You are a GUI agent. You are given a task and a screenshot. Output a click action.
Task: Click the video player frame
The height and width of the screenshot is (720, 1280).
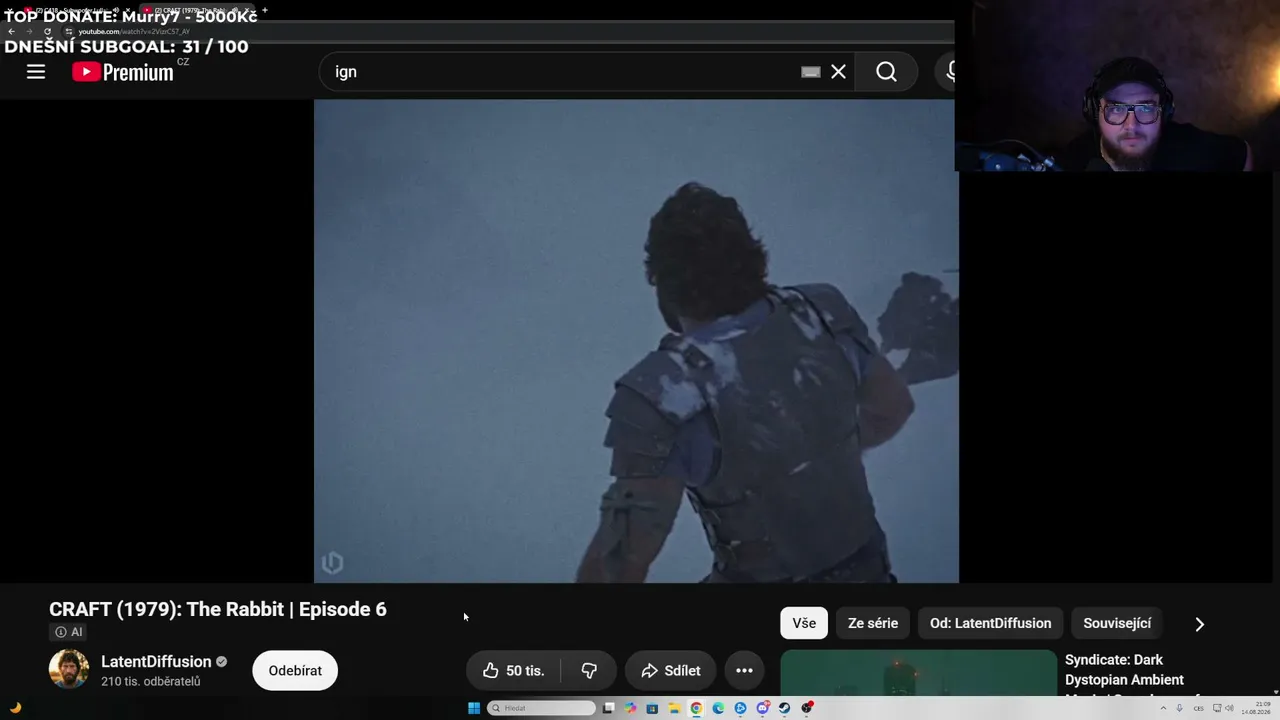[636, 340]
